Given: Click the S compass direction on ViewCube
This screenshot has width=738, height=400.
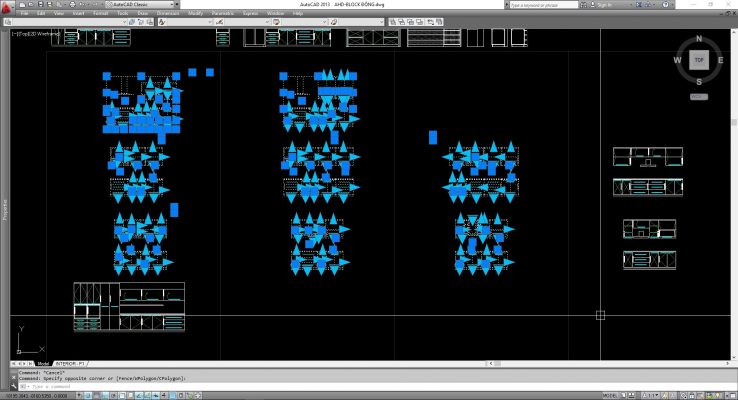Looking at the screenshot, I should click(x=698, y=81).
